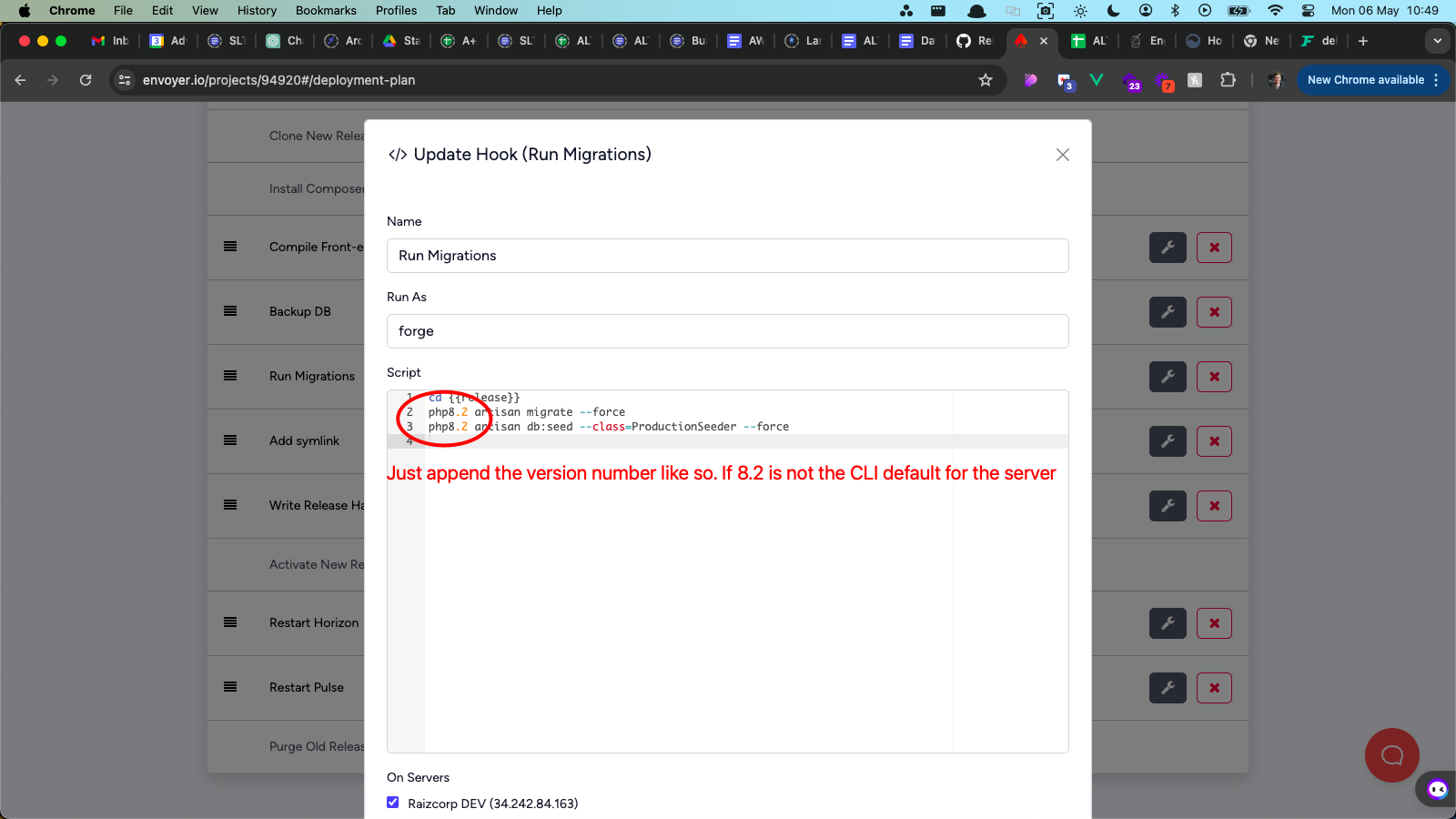Grab reorder handle of Run Migrations row
1456x819 pixels.
pyautogui.click(x=230, y=376)
